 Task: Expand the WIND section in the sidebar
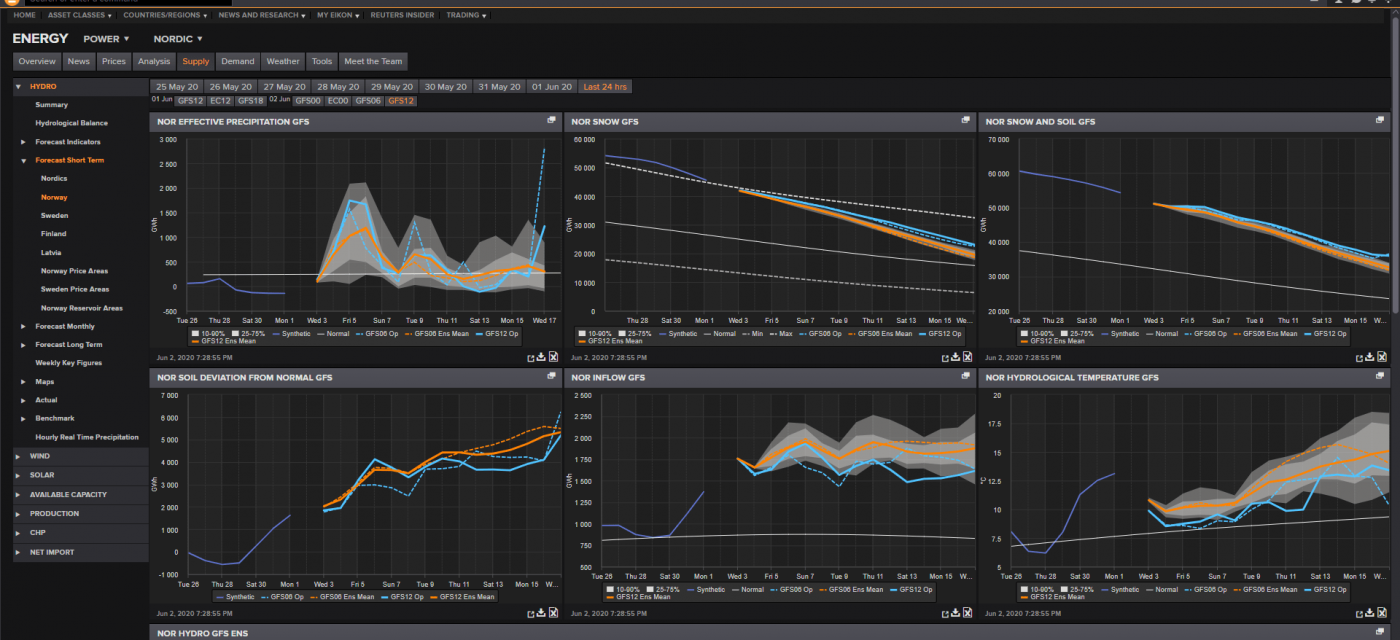pyautogui.click(x=17, y=456)
